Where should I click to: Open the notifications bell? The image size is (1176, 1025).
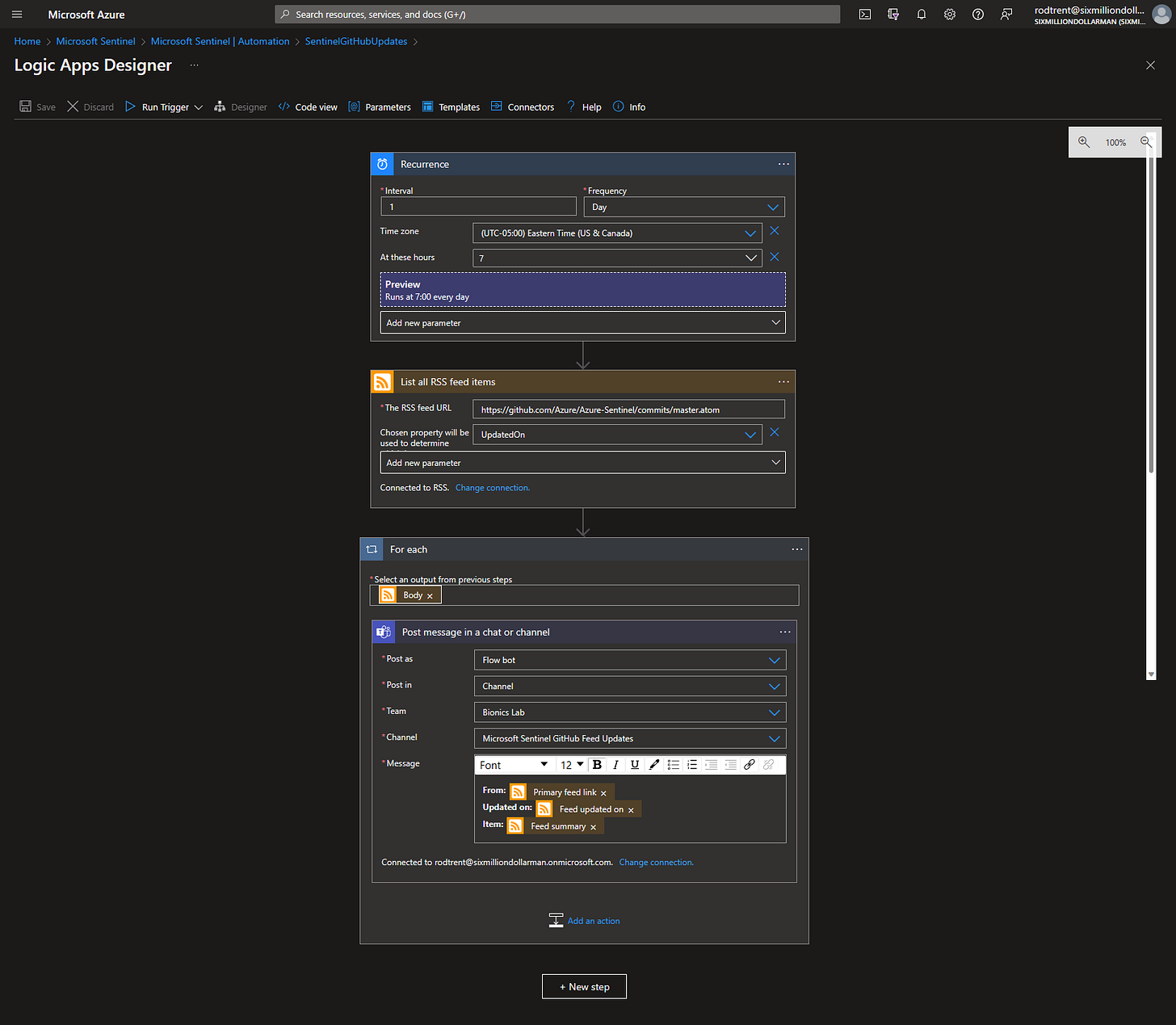click(x=922, y=15)
